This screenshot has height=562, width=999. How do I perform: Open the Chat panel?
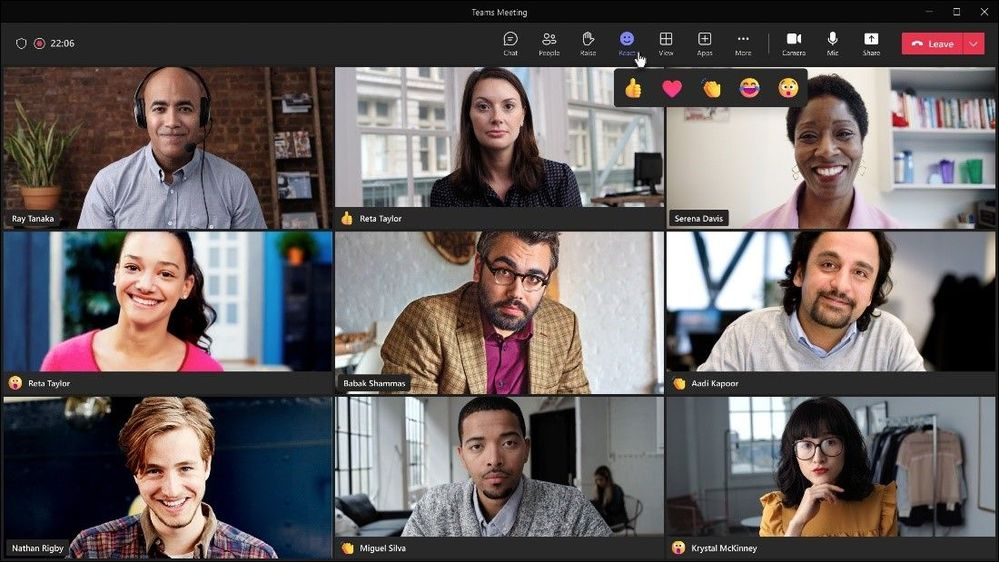tap(510, 42)
